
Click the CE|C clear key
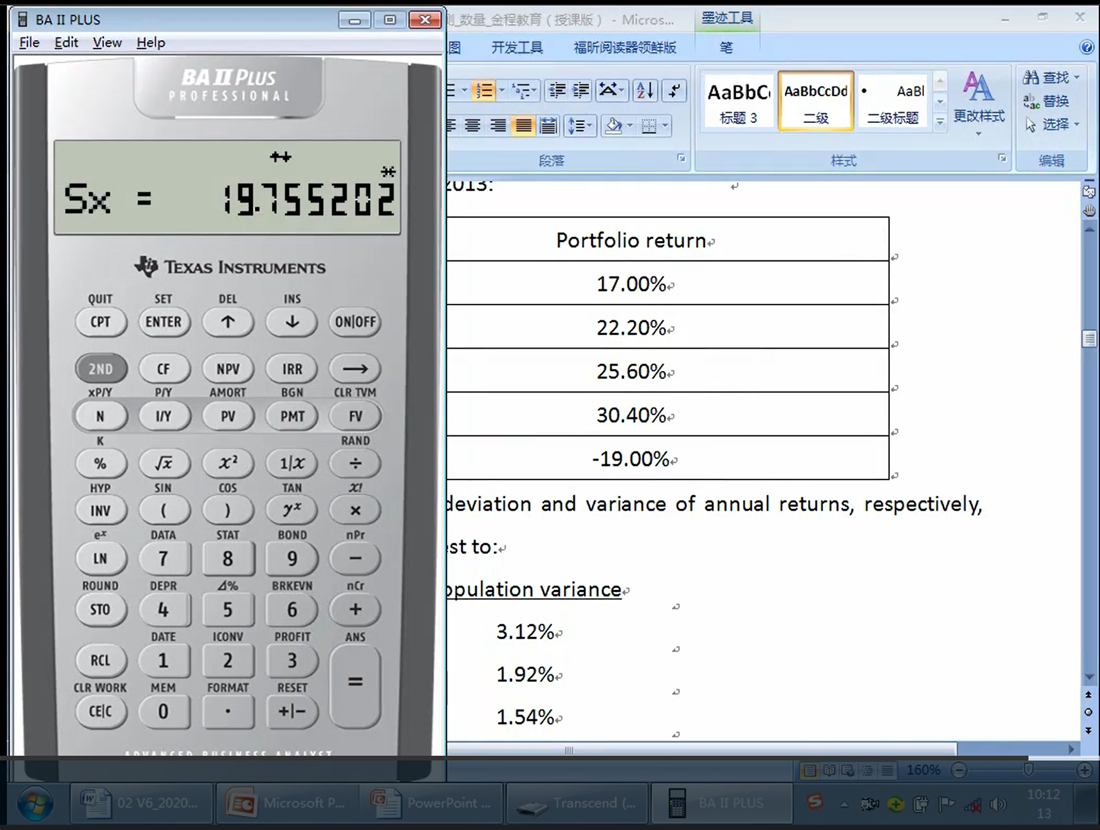pos(100,711)
